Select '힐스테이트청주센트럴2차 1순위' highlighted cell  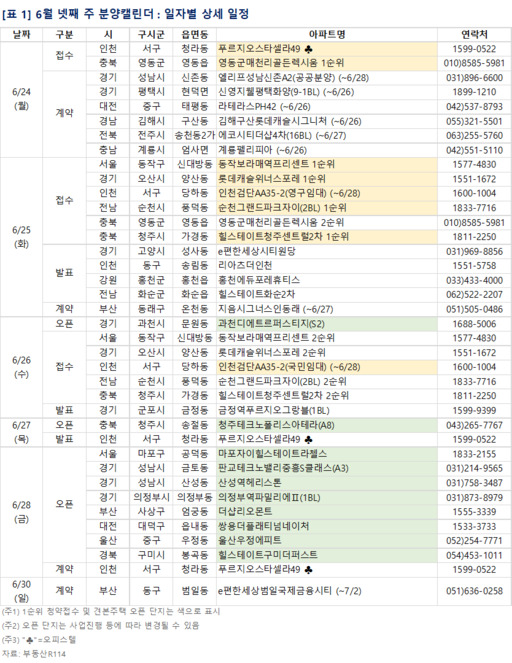327,237
